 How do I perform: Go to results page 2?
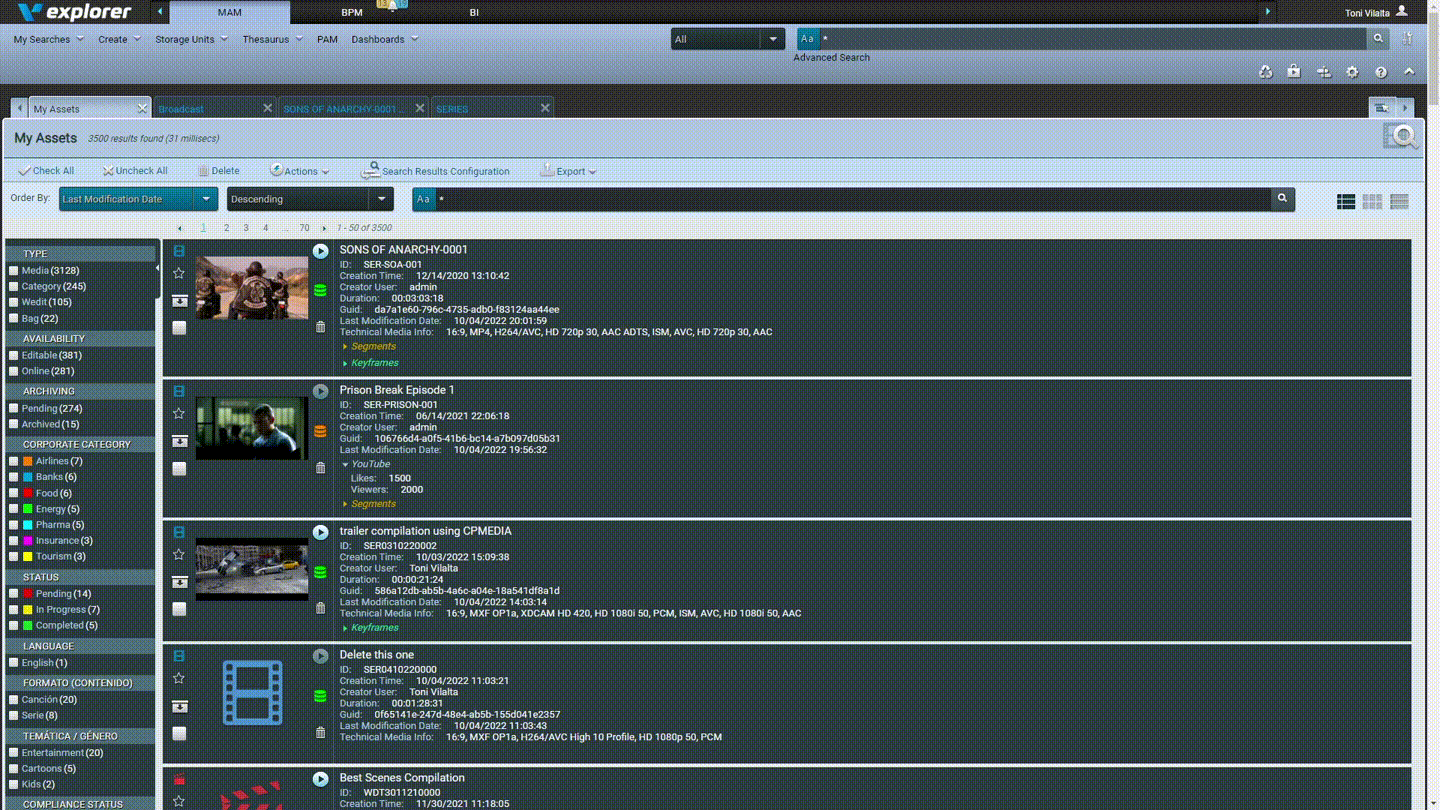(226, 228)
